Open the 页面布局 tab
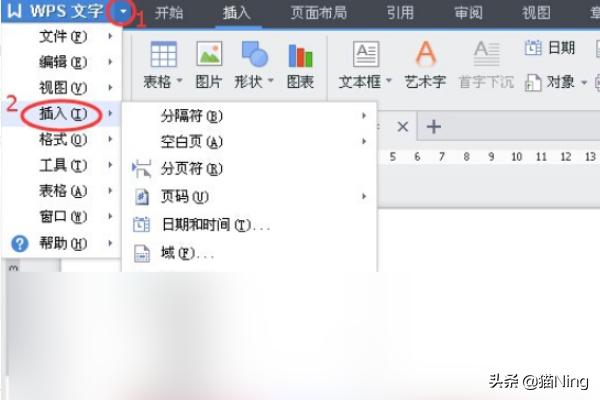The height and width of the screenshot is (400, 600). (x=319, y=13)
